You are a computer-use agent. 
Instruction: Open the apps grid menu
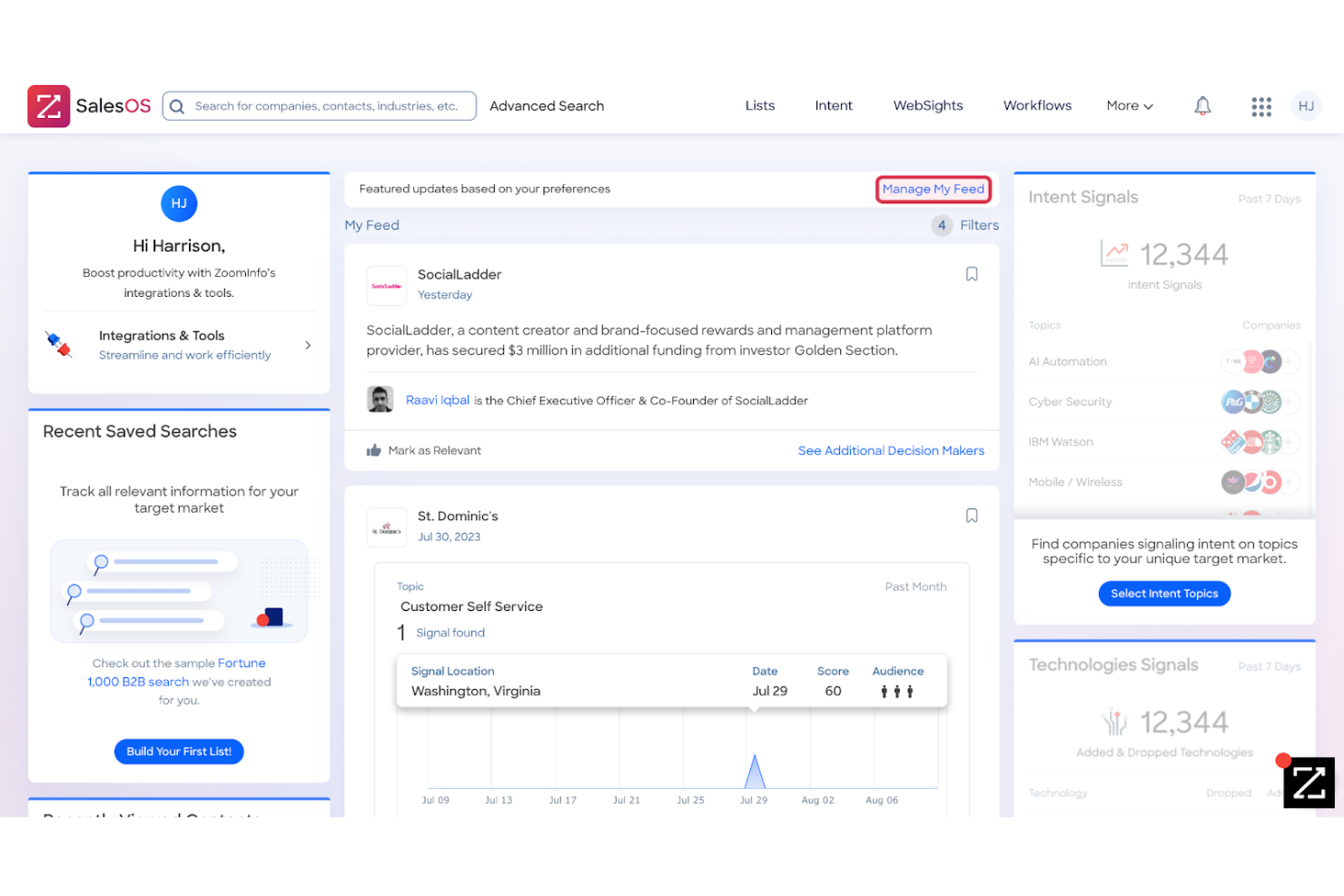coord(1260,106)
